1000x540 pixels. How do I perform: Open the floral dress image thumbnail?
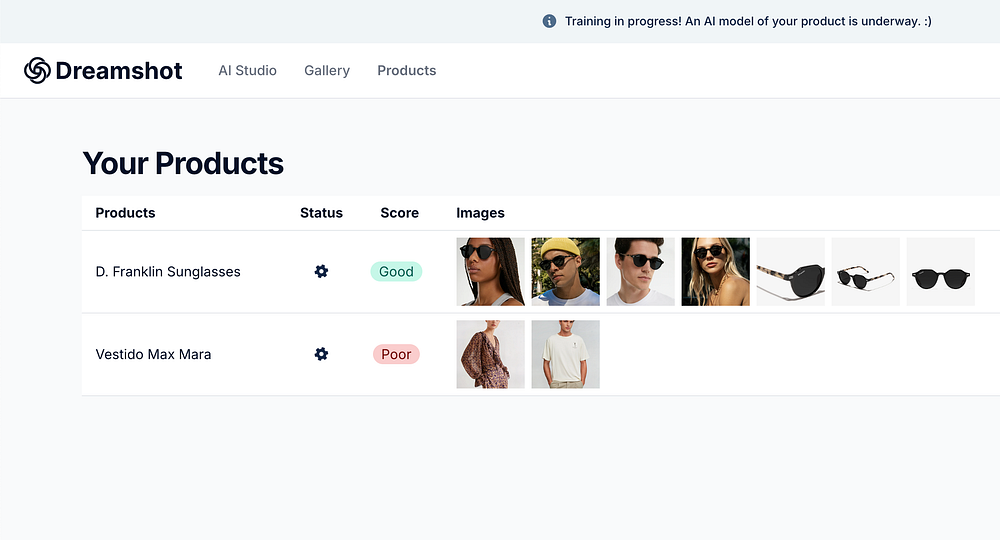click(x=490, y=354)
